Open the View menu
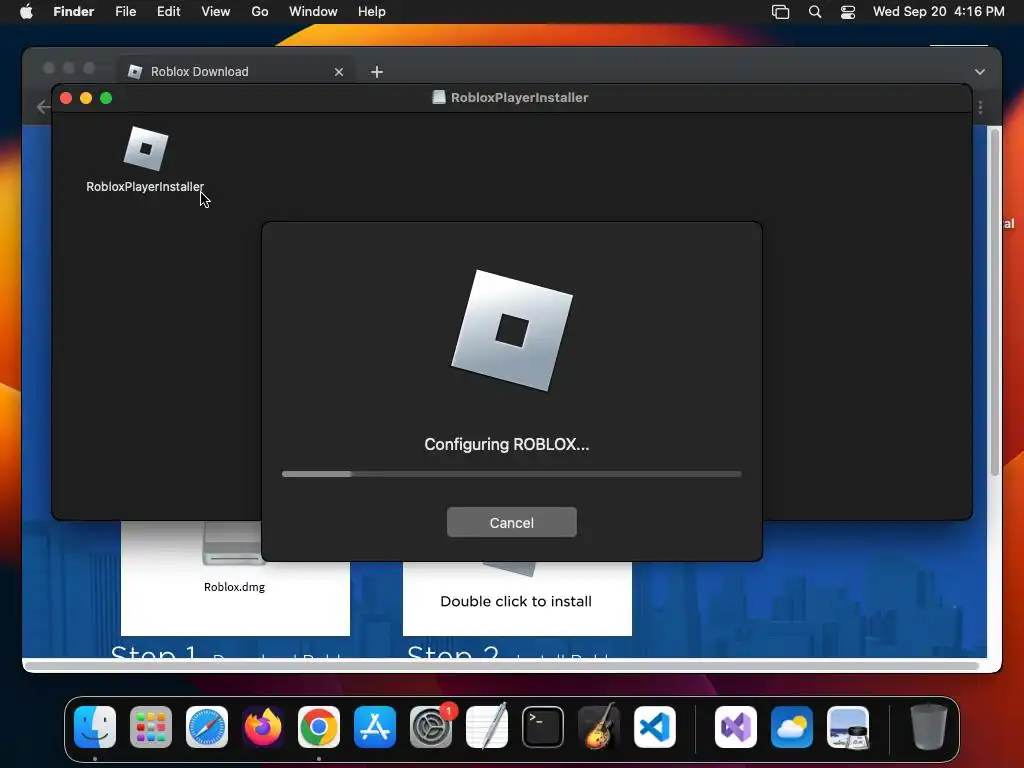Screen dimensions: 1024x768 tap(216, 11)
